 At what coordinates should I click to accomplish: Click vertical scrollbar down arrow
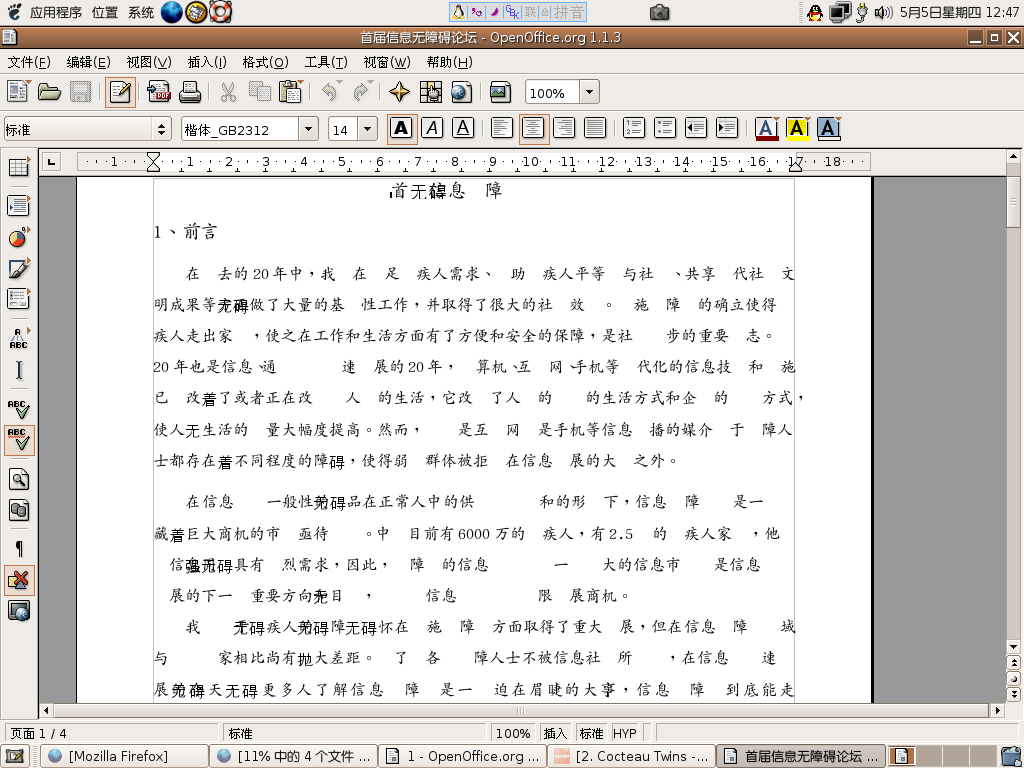[x=1014, y=647]
